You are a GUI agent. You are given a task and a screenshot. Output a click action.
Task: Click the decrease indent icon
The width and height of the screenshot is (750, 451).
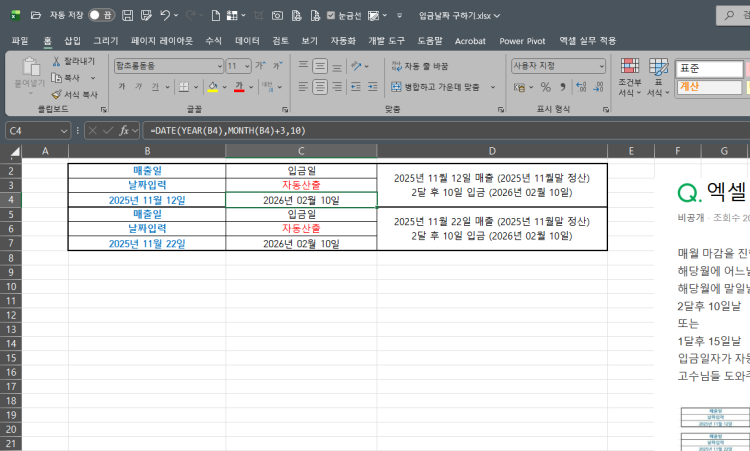point(355,87)
